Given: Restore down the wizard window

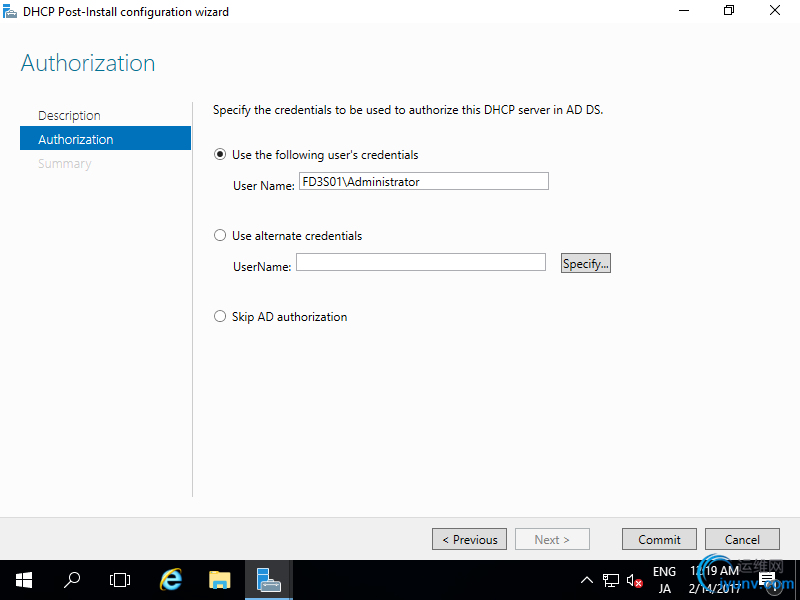Looking at the screenshot, I should [x=729, y=11].
